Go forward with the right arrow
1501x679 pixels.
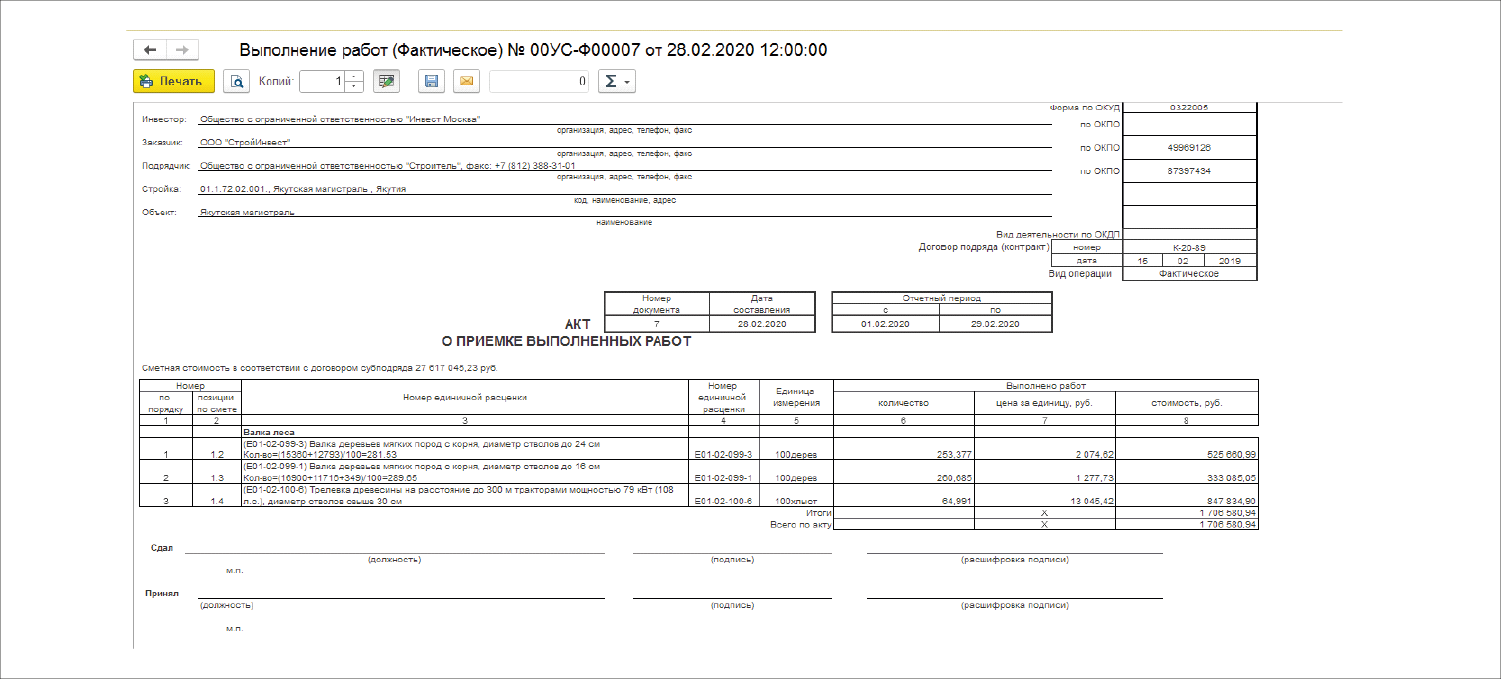(182, 50)
